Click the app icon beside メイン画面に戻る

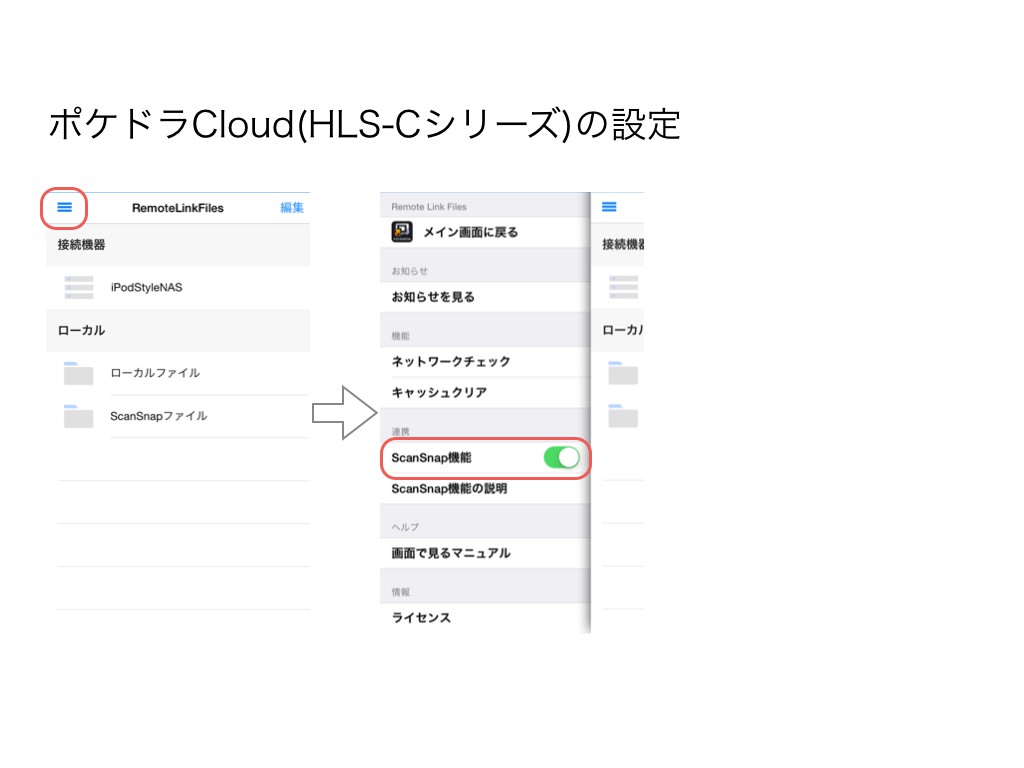pyautogui.click(x=403, y=232)
